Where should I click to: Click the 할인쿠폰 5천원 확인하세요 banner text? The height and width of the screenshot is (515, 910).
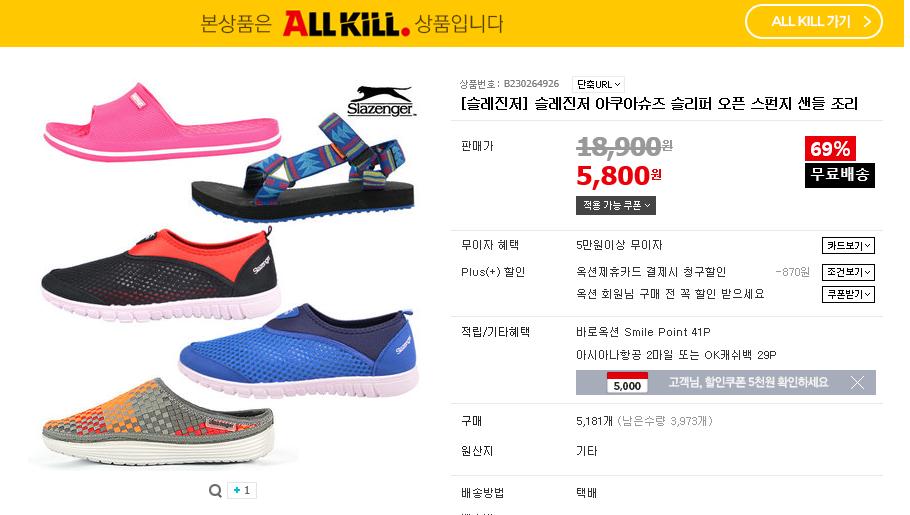pyautogui.click(x=748, y=383)
